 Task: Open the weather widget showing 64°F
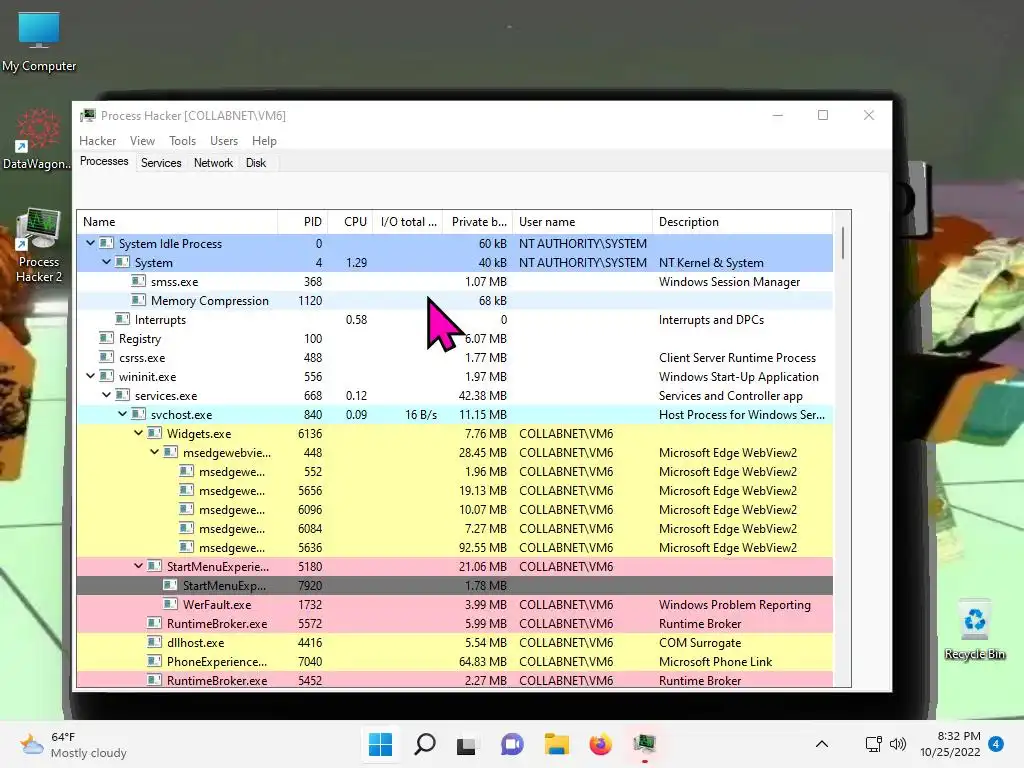pyautogui.click(x=74, y=744)
